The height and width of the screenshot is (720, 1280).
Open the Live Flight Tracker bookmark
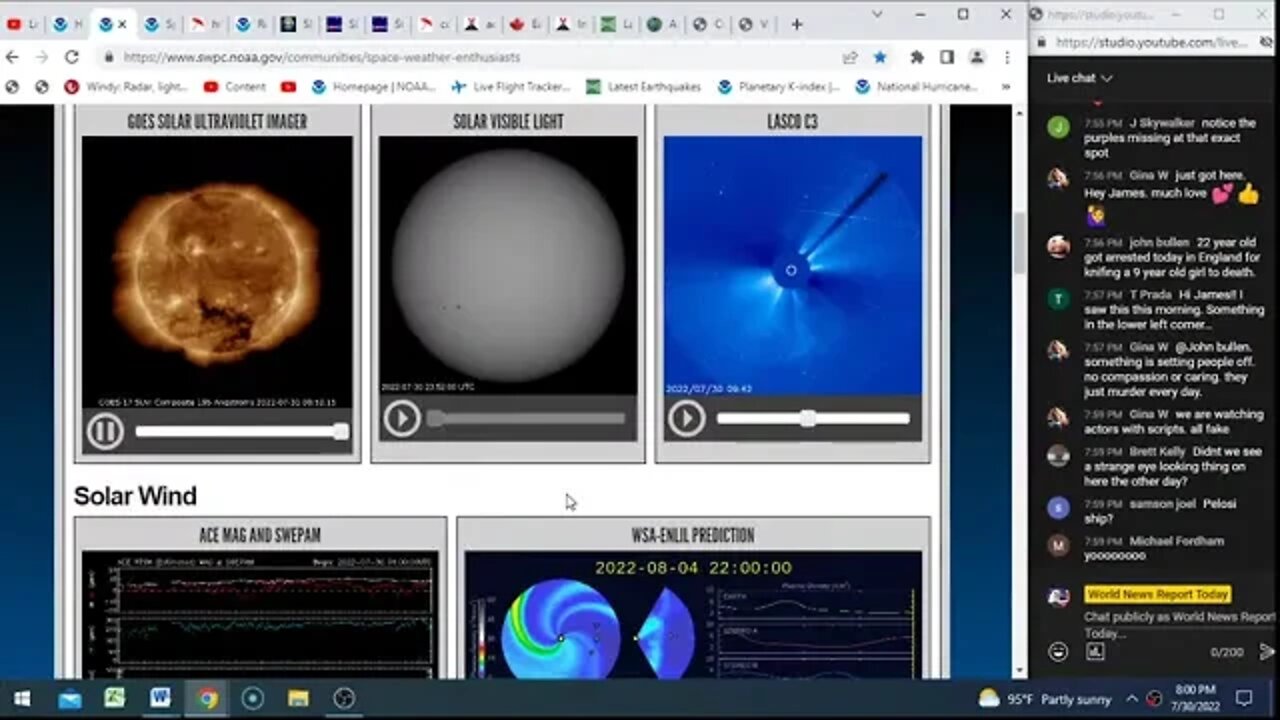pyautogui.click(x=510, y=87)
